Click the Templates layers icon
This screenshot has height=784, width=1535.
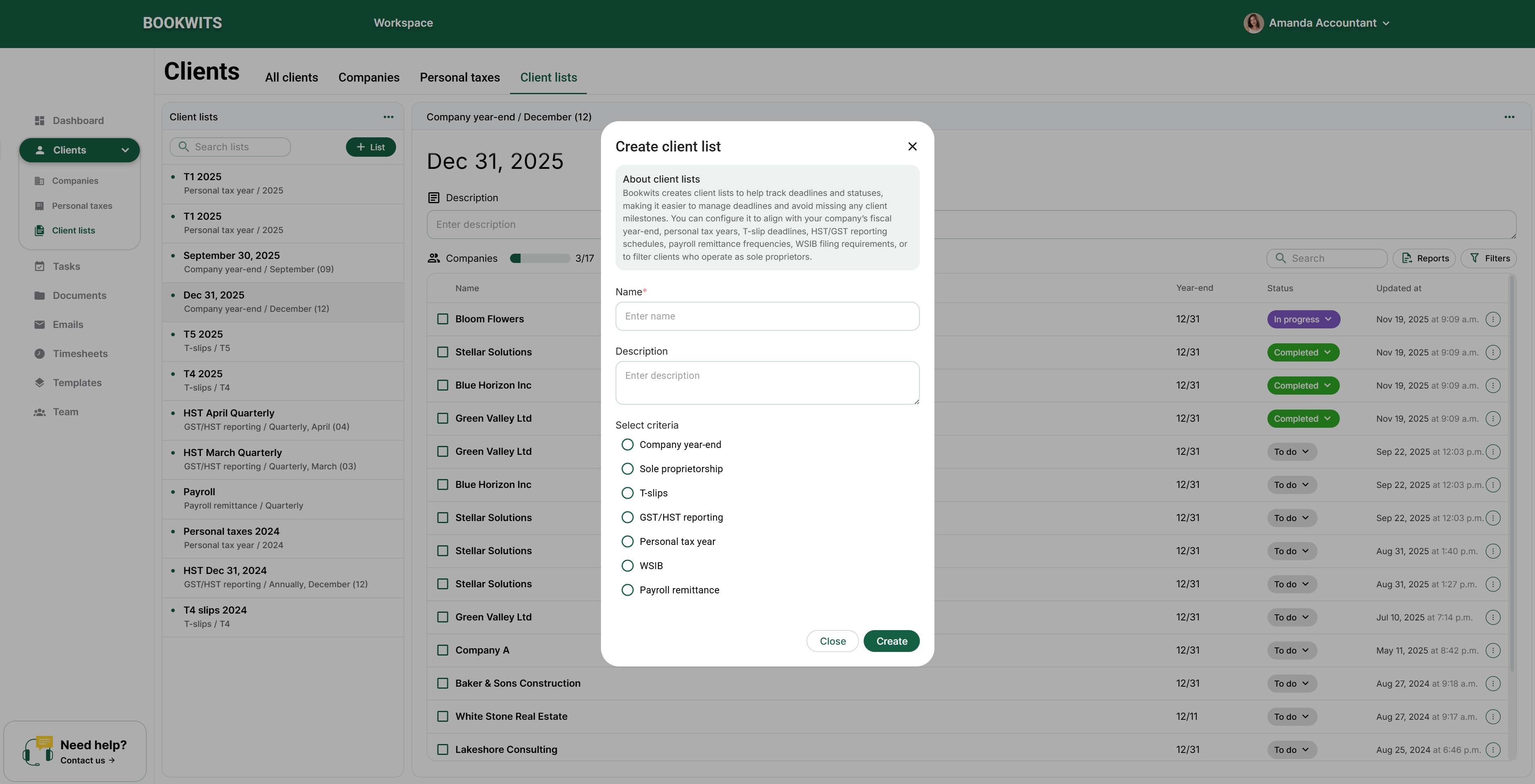click(39, 383)
